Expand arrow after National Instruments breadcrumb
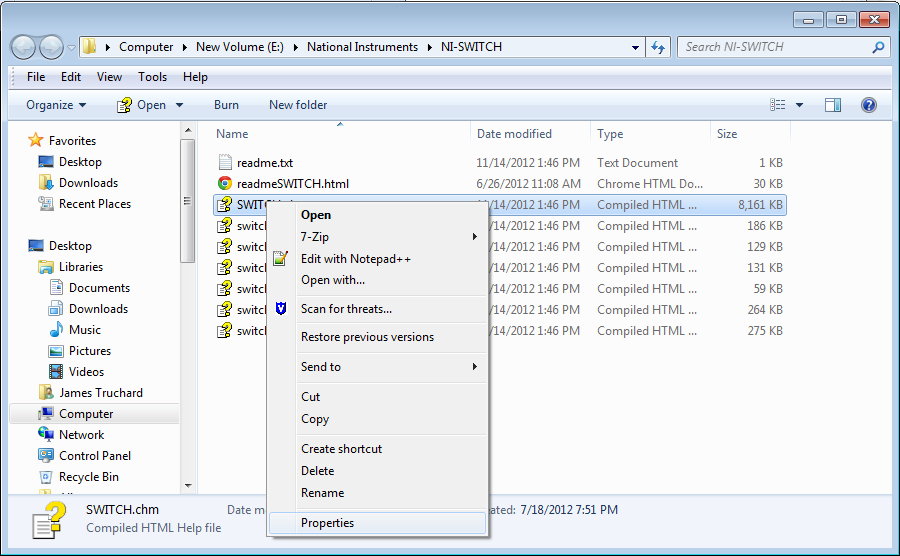 430,47
